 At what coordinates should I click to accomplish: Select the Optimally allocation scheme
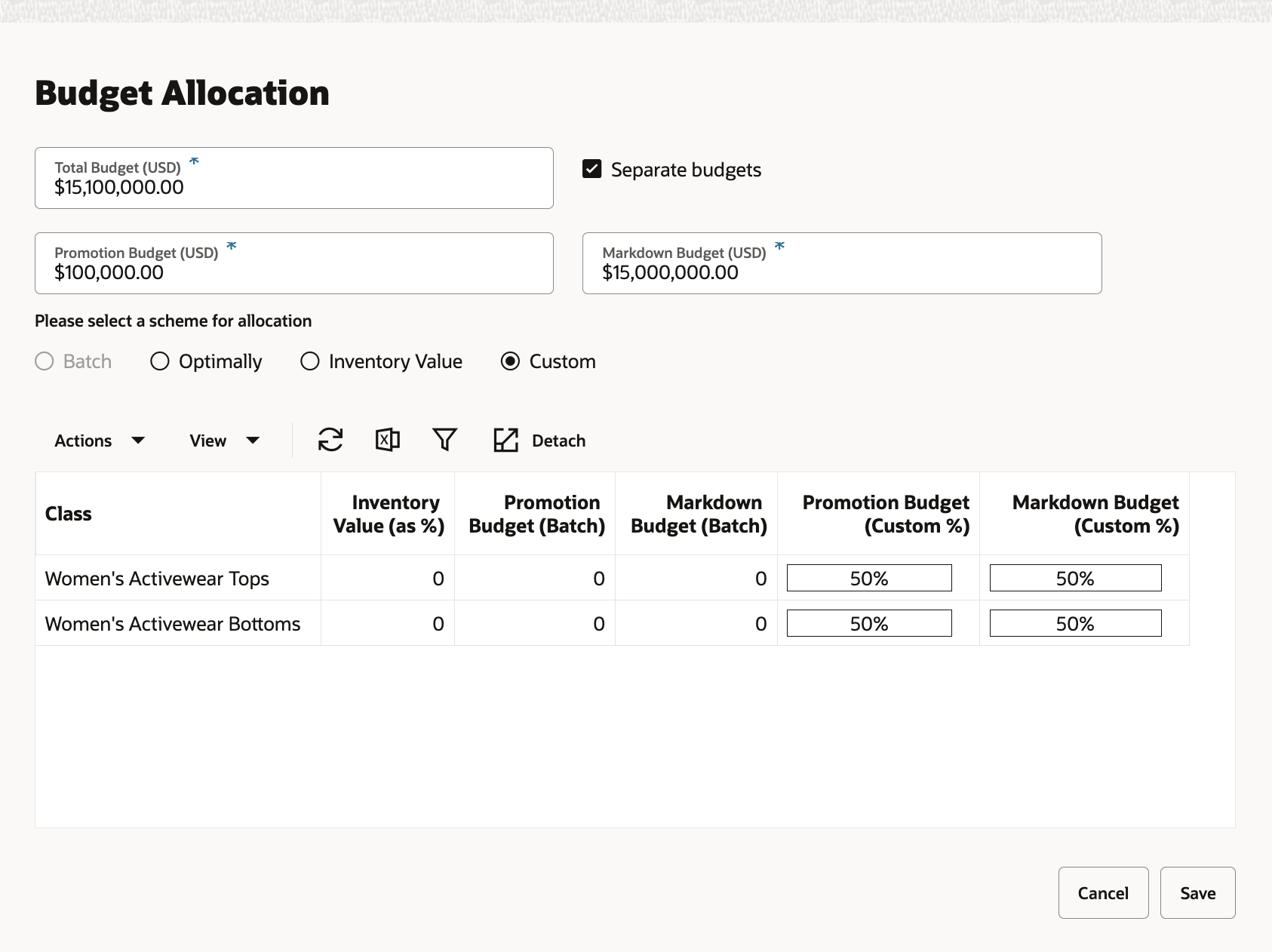pos(160,361)
